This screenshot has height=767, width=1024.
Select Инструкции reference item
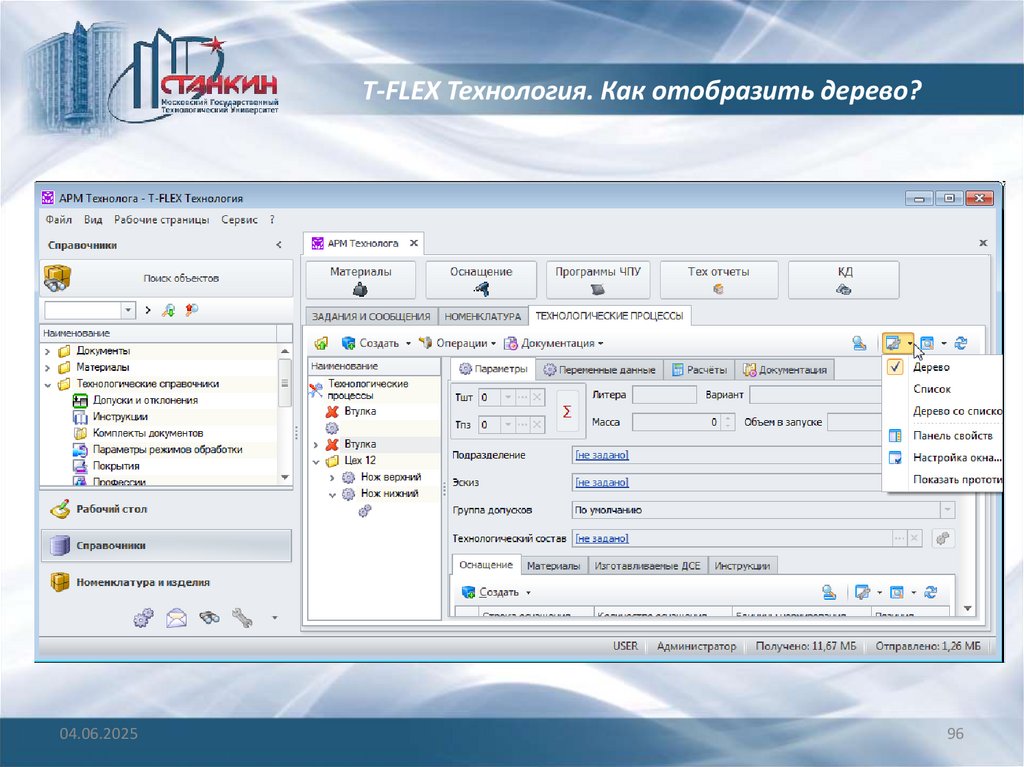[x=120, y=417]
